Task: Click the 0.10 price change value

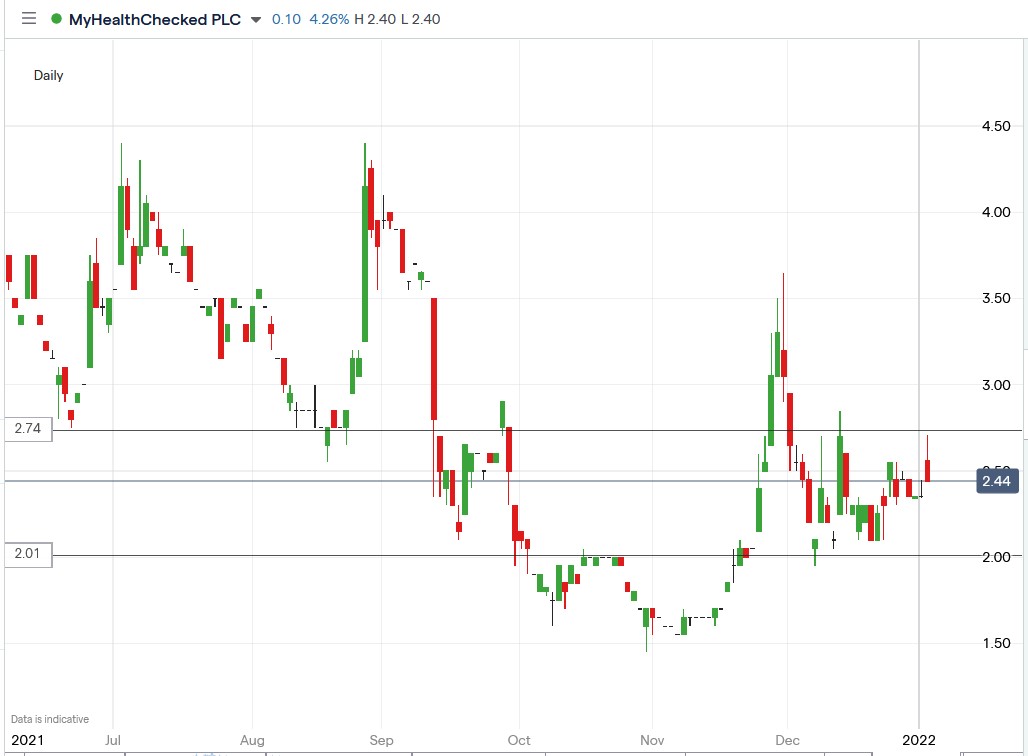Action: point(284,18)
